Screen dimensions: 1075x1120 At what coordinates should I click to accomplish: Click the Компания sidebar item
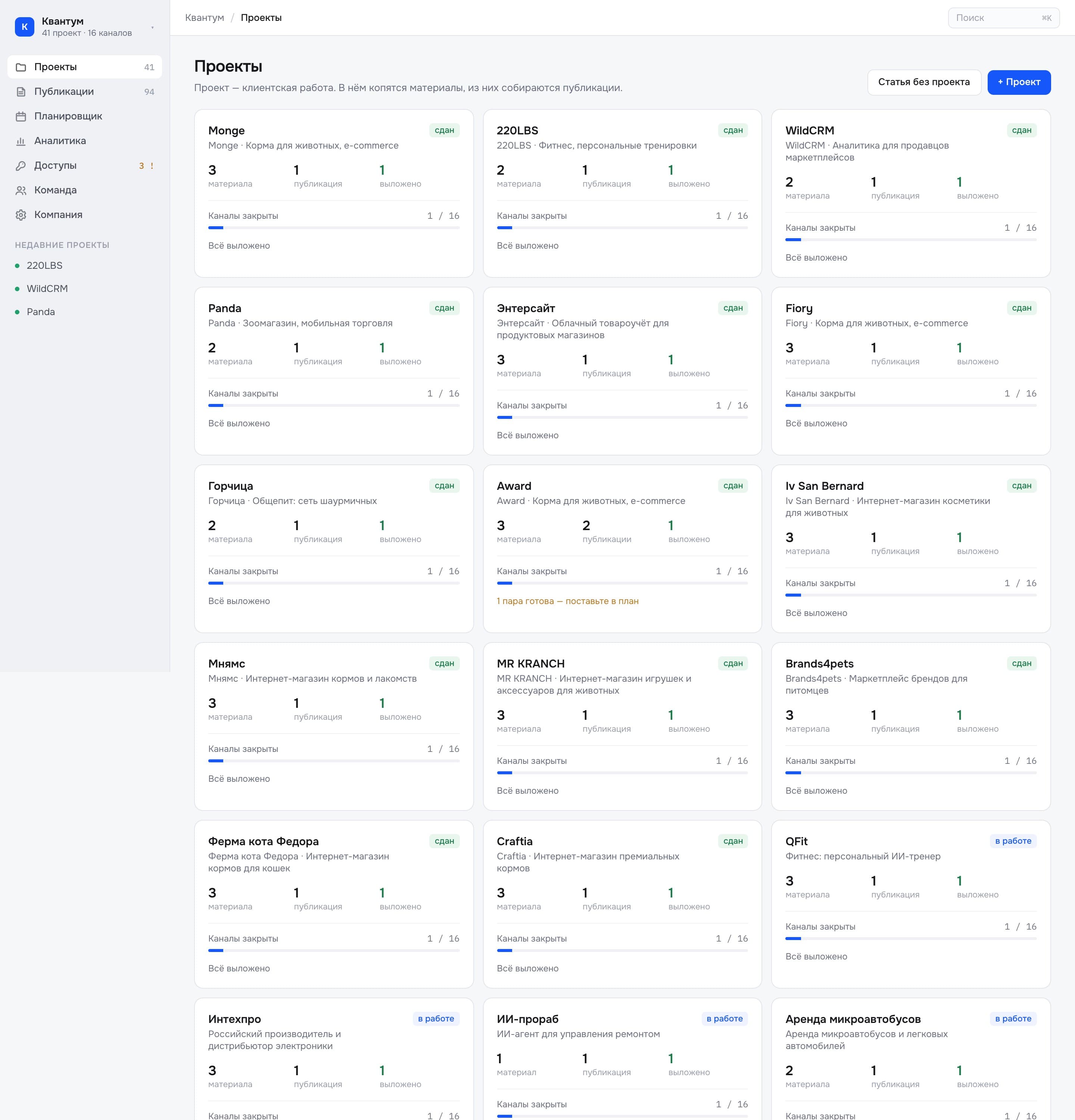click(x=84, y=214)
